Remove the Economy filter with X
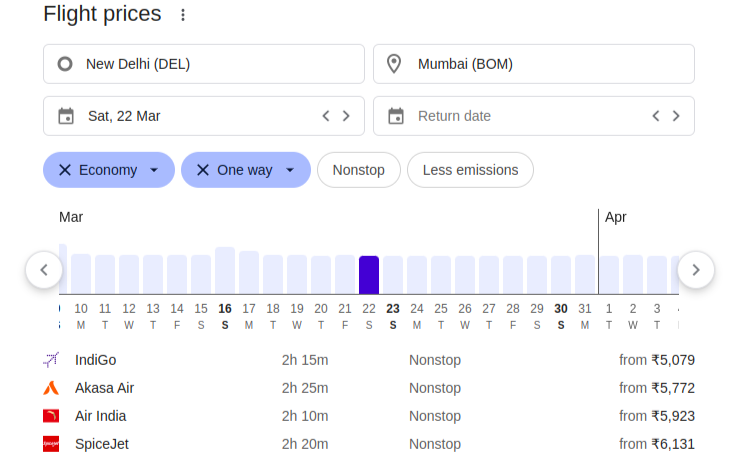This screenshot has width=747, height=466. (x=65, y=170)
